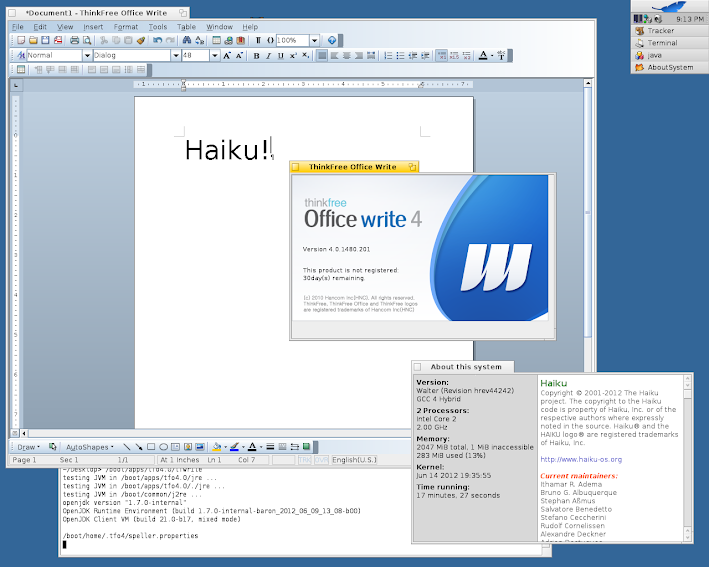709x567 pixels.
Task: Toggle the show paragraph marks button
Action: click(258, 40)
